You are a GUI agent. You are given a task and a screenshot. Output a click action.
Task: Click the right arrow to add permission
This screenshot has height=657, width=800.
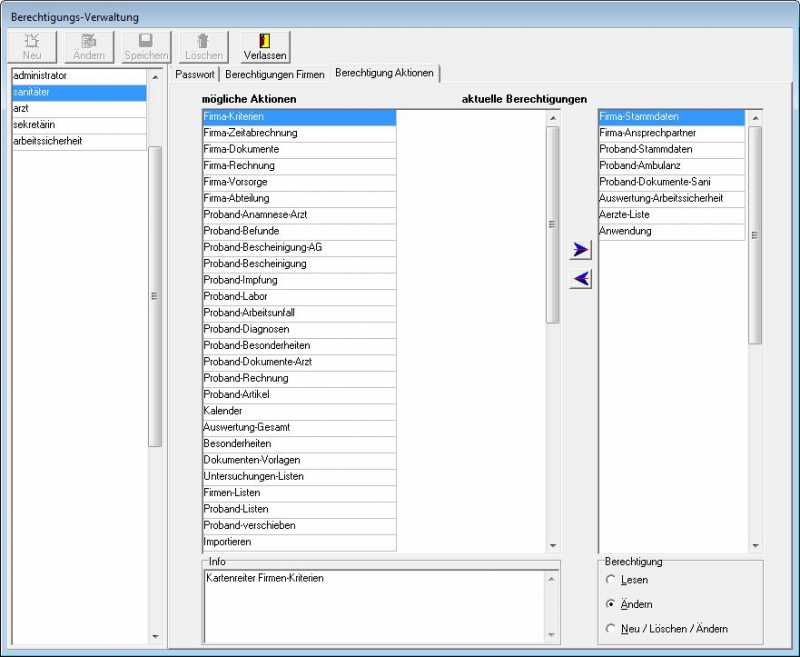tap(581, 250)
